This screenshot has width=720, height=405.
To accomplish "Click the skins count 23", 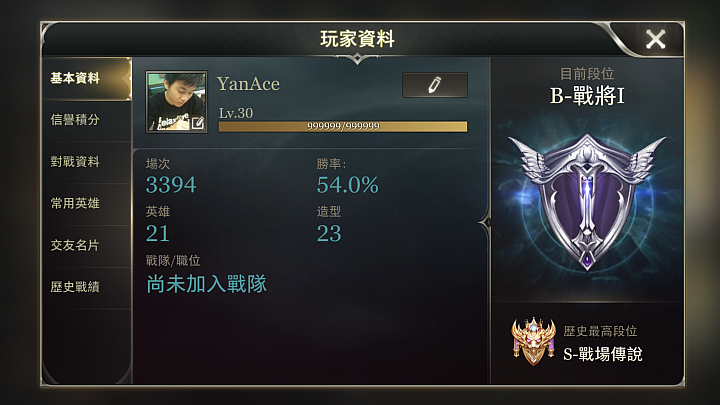I will [329, 233].
